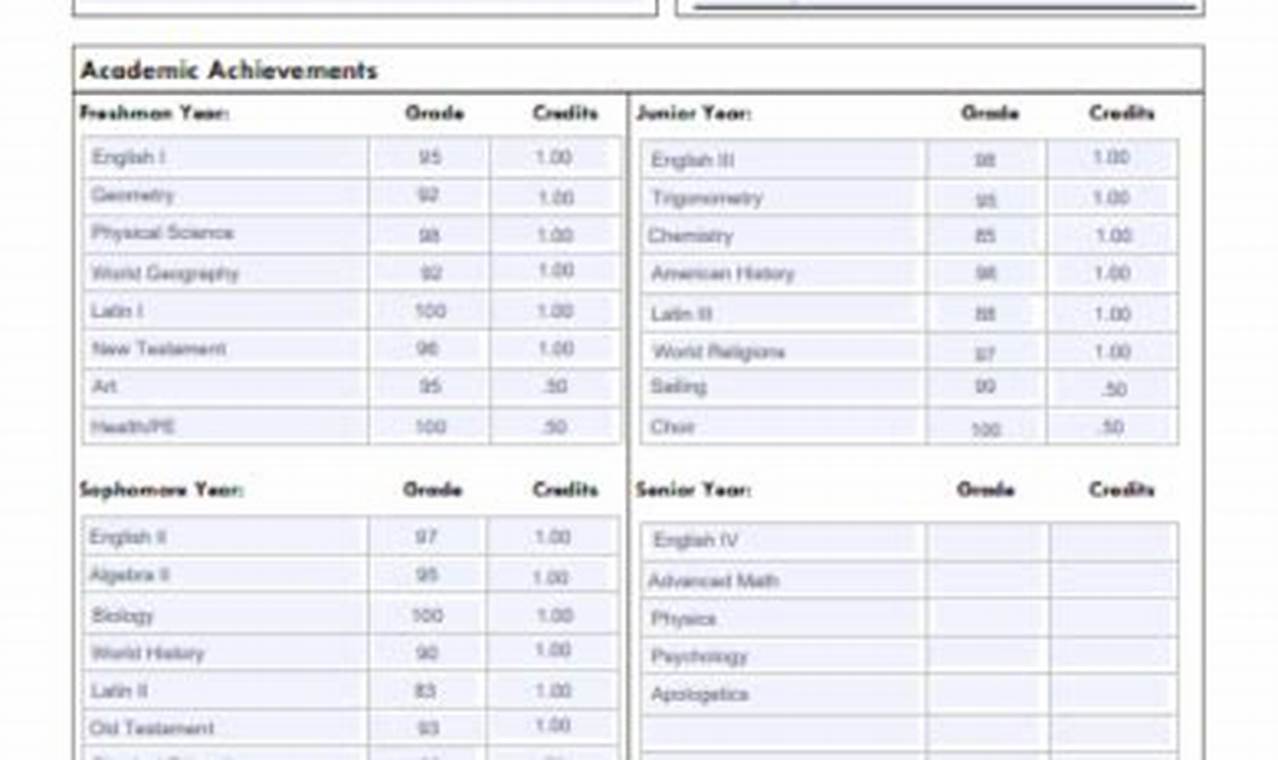Screen dimensions: 1278x760
Task: Click the World History course name field
Action: (225, 653)
